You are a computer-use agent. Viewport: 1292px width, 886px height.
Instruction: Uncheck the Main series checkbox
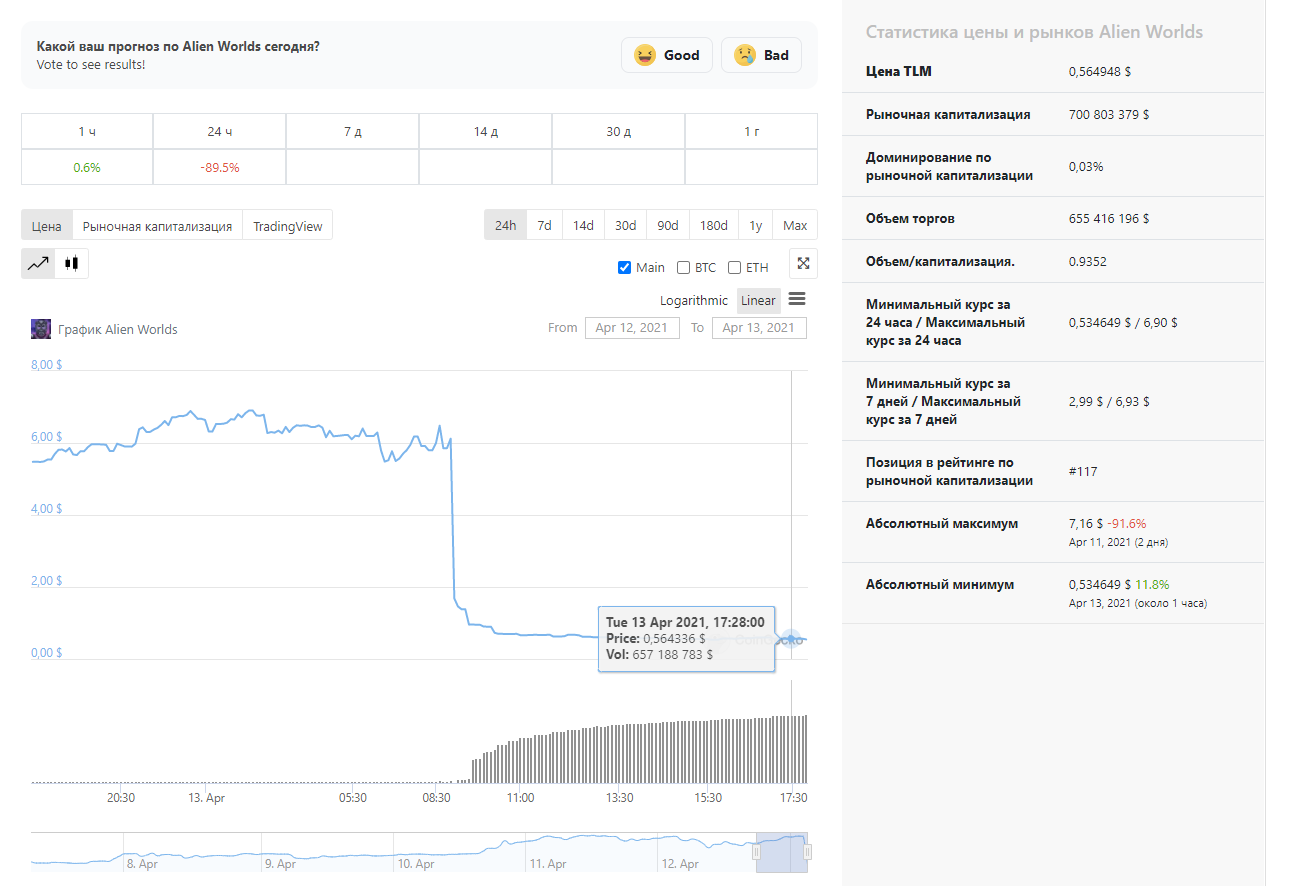coord(625,267)
